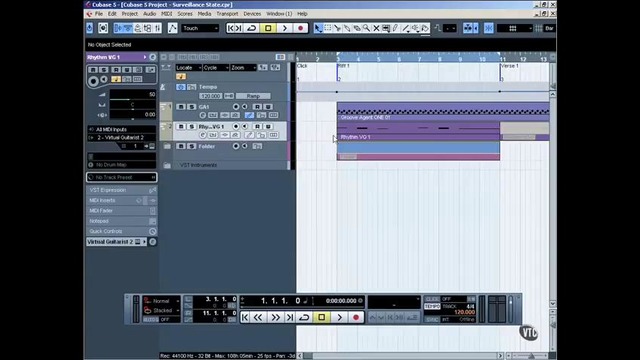Open the MIDI menu
The image size is (640, 360).
point(167,13)
